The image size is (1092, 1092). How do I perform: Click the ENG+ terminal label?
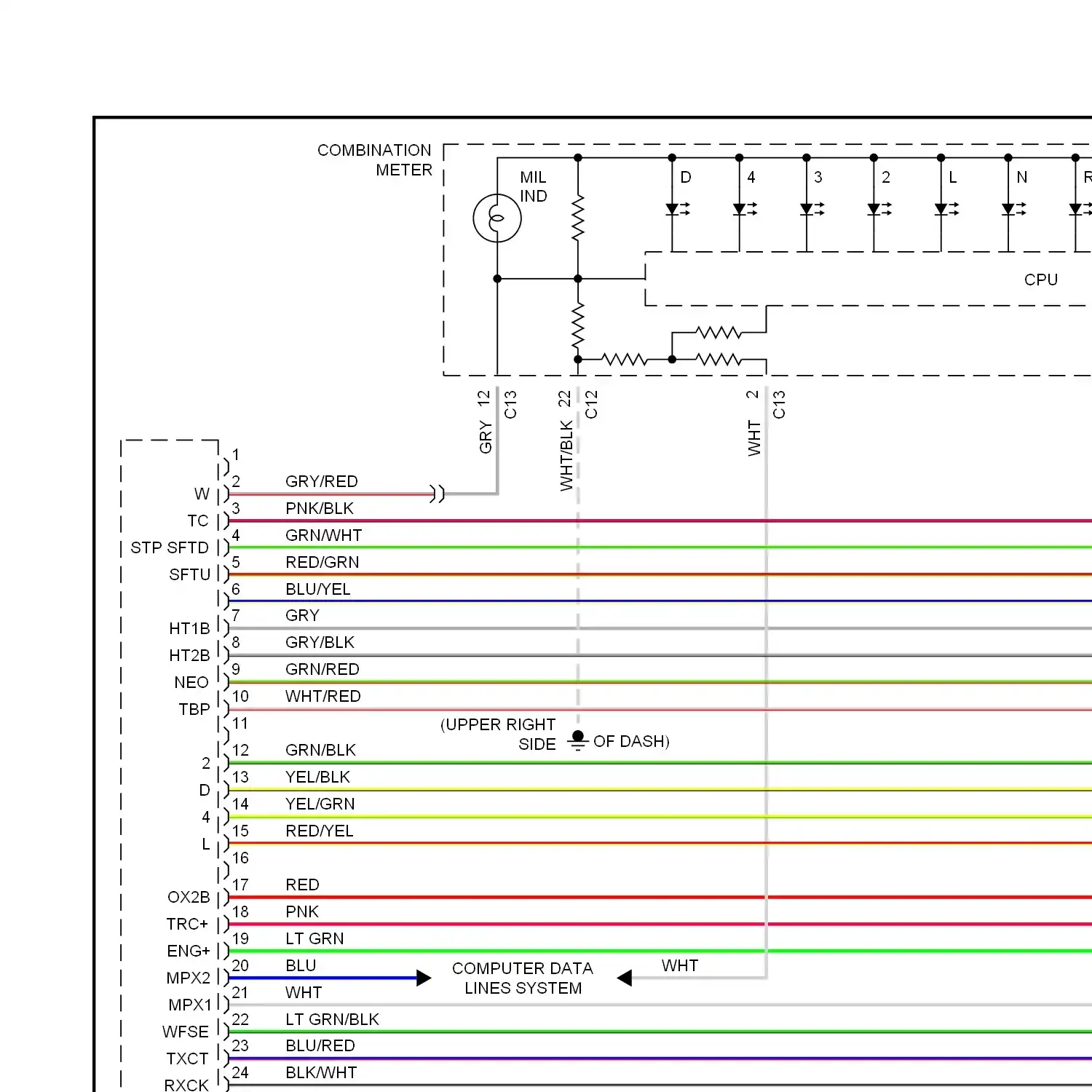click(x=189, y=951)
